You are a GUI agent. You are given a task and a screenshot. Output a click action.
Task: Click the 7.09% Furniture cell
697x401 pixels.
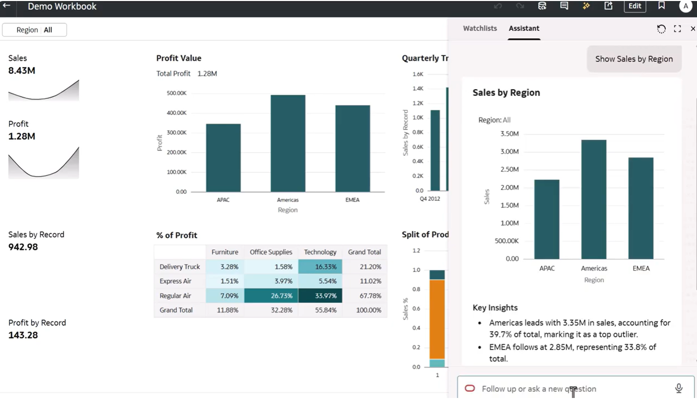point(225,296)
